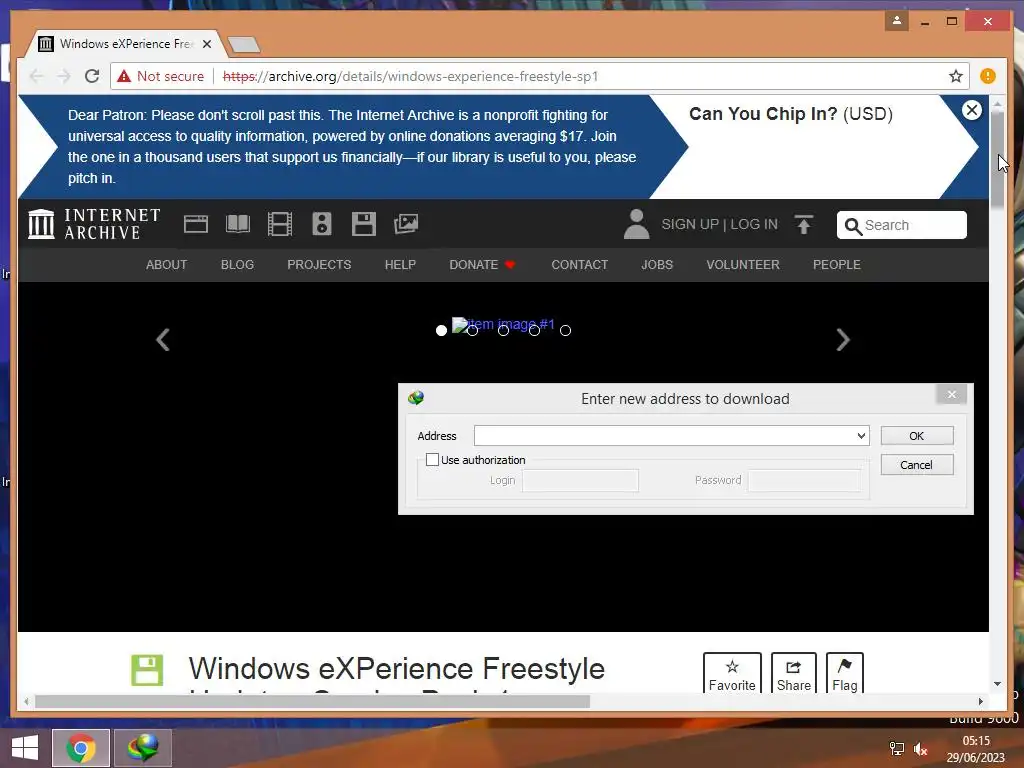Close the Enter new address dialog

(952, 394)
